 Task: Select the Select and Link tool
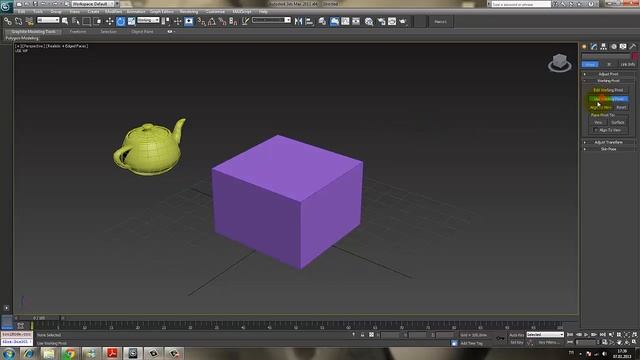coord(8,21)
